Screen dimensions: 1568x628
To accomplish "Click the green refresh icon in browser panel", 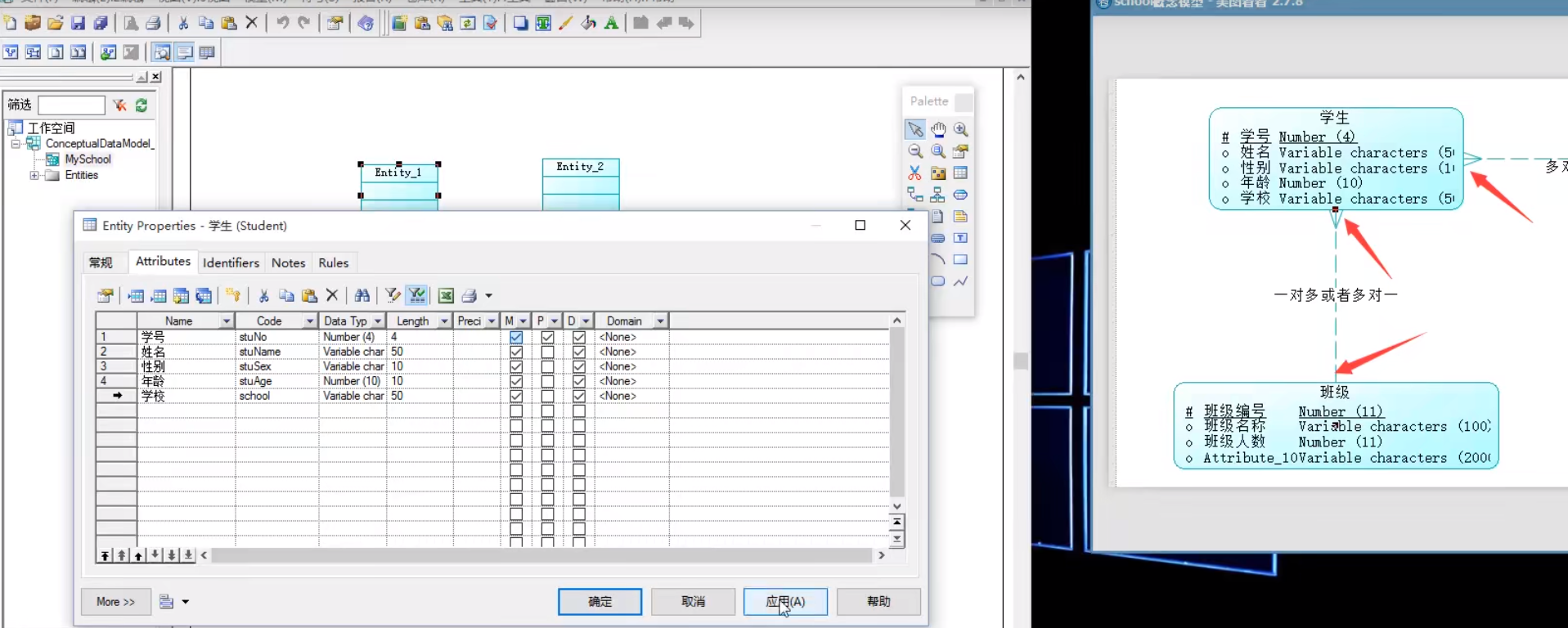I will [142, 105].
